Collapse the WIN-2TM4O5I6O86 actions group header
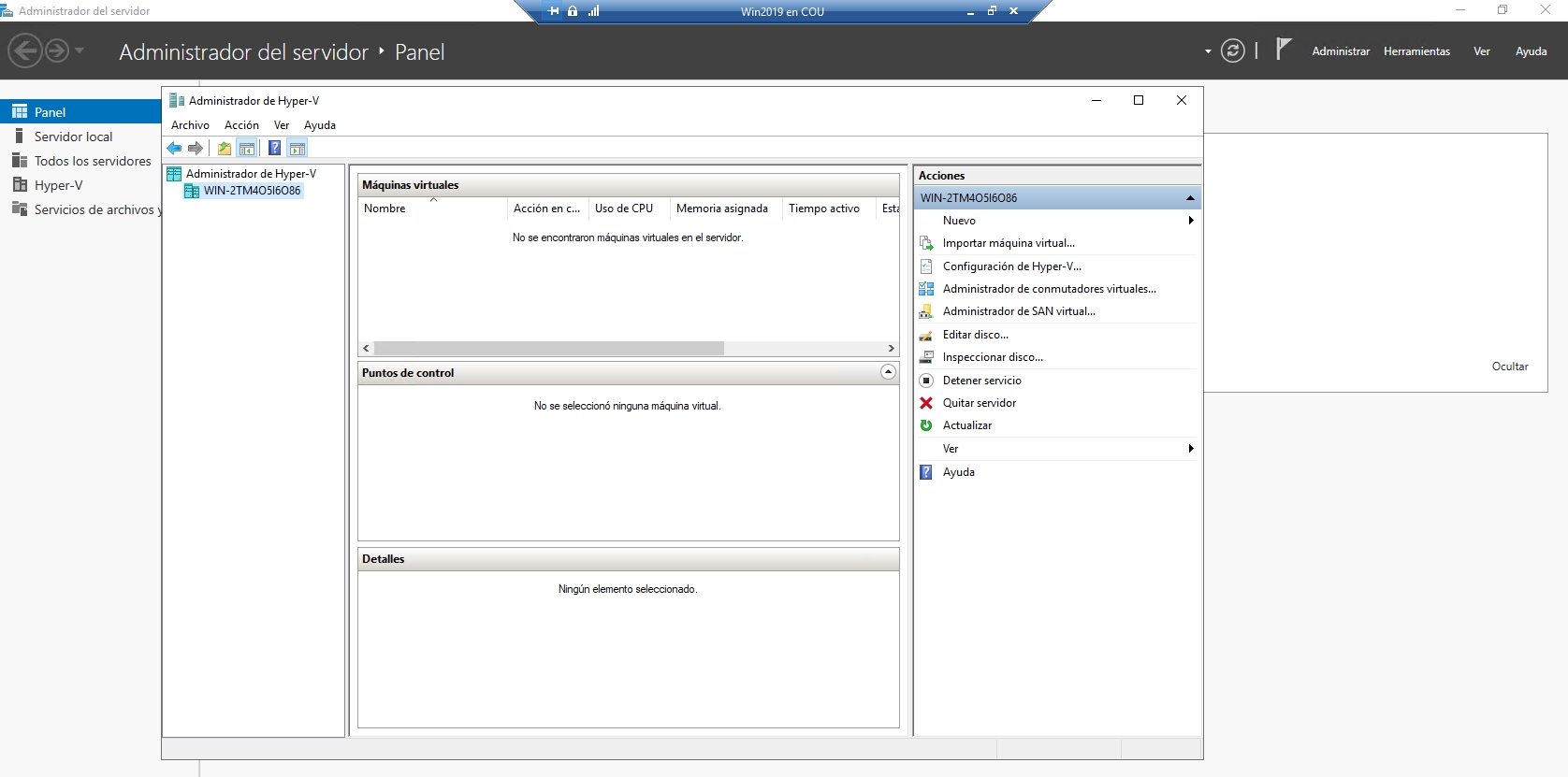This screenshot has height=777, width=1568. (x=1190, y=198)
